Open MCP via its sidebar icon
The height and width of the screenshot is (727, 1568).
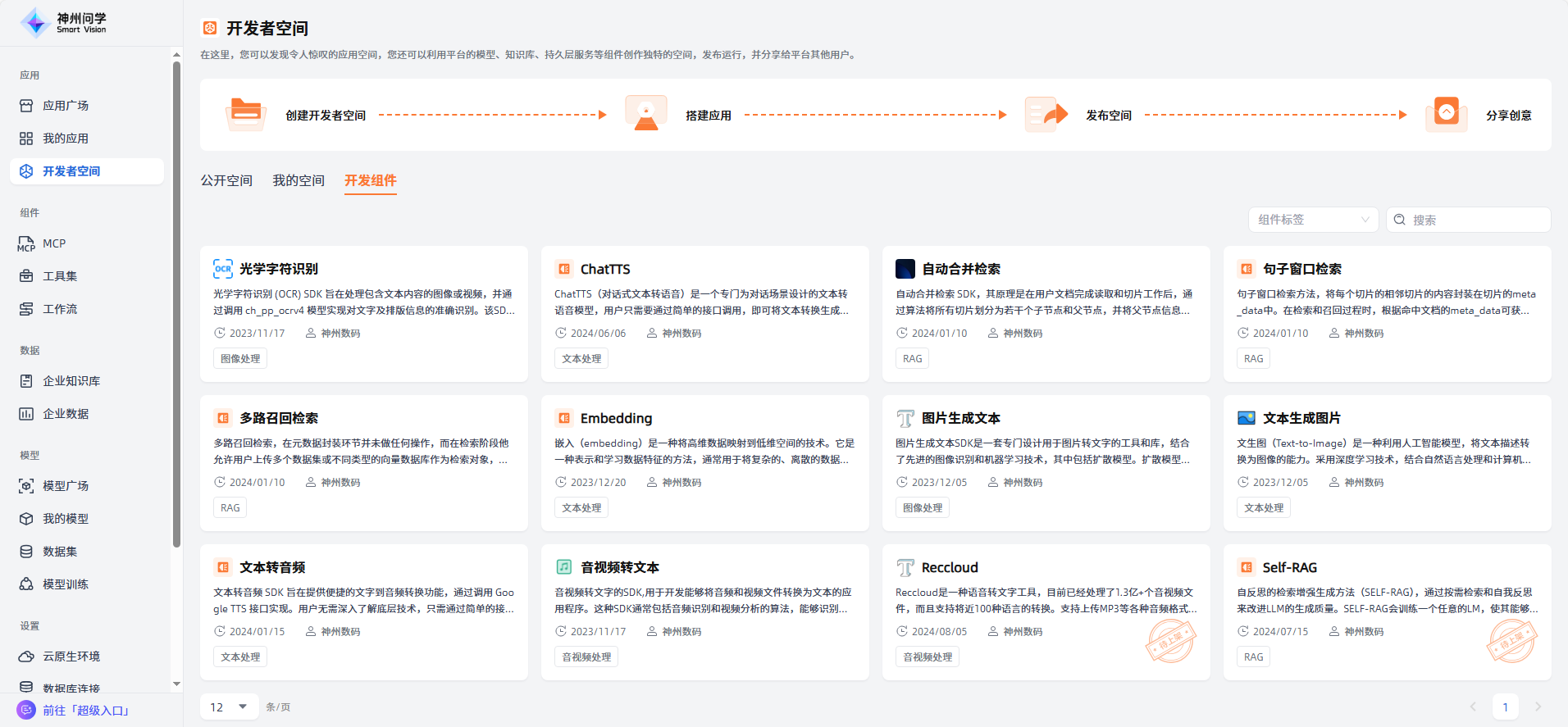click(26, 243)
